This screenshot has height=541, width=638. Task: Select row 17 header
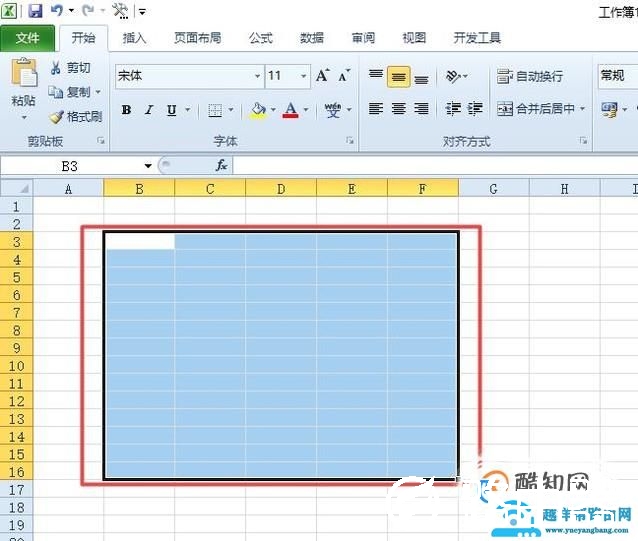[x=16, y=490]
